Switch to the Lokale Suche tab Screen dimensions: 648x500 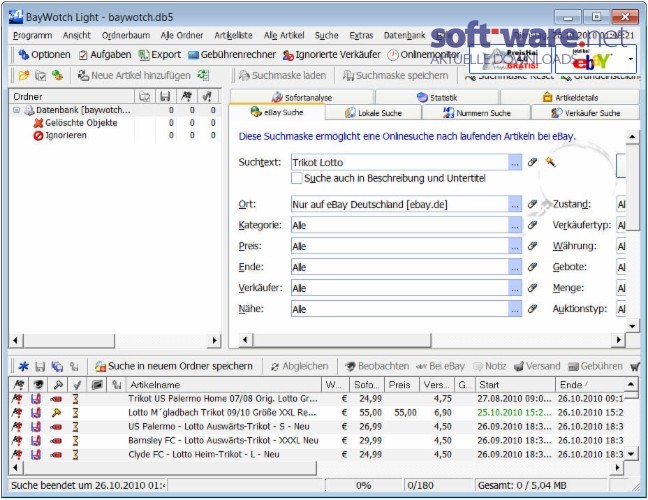click(x=373, y=113)
